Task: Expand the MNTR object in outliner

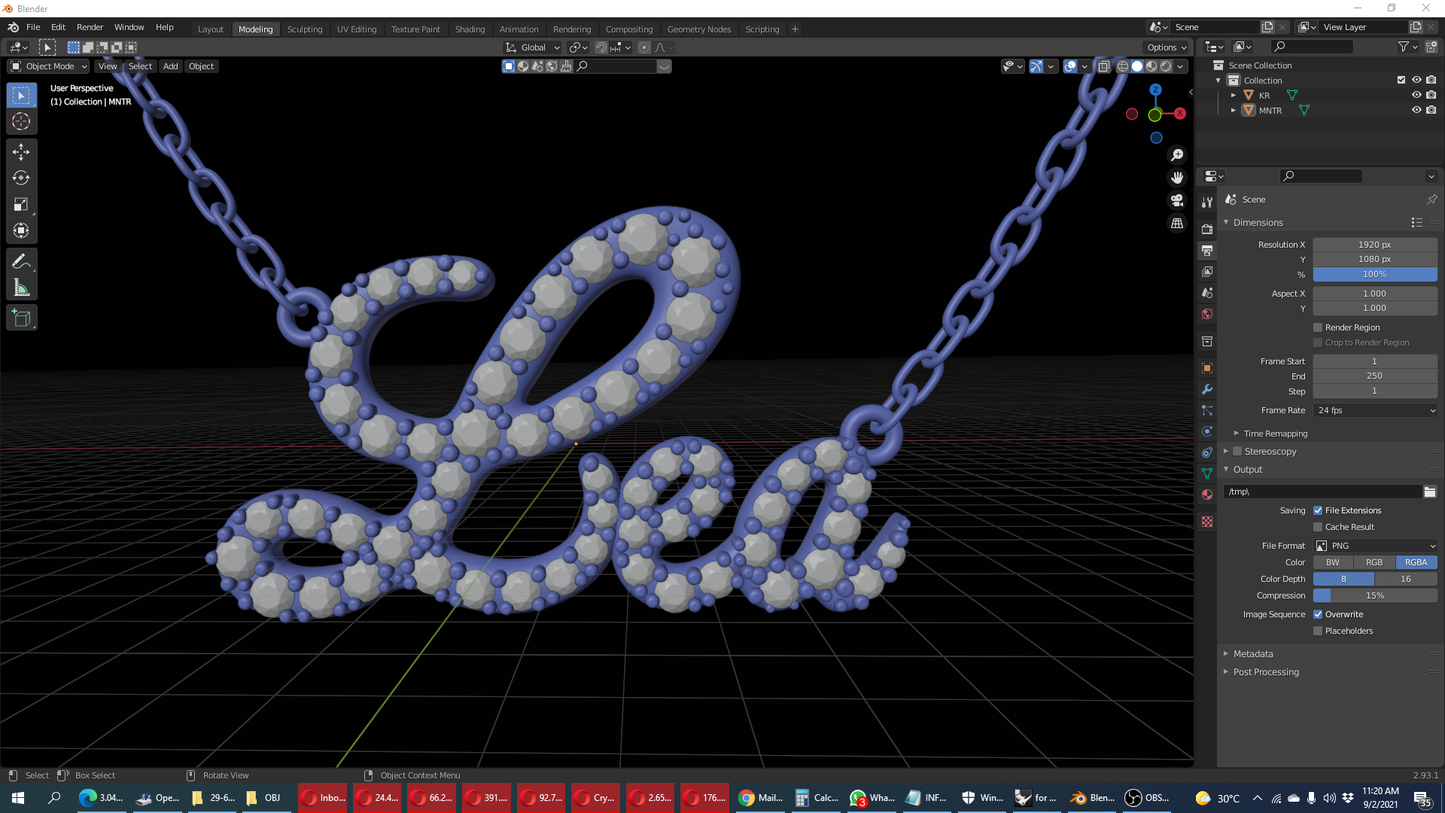Action: [1233, 110]
